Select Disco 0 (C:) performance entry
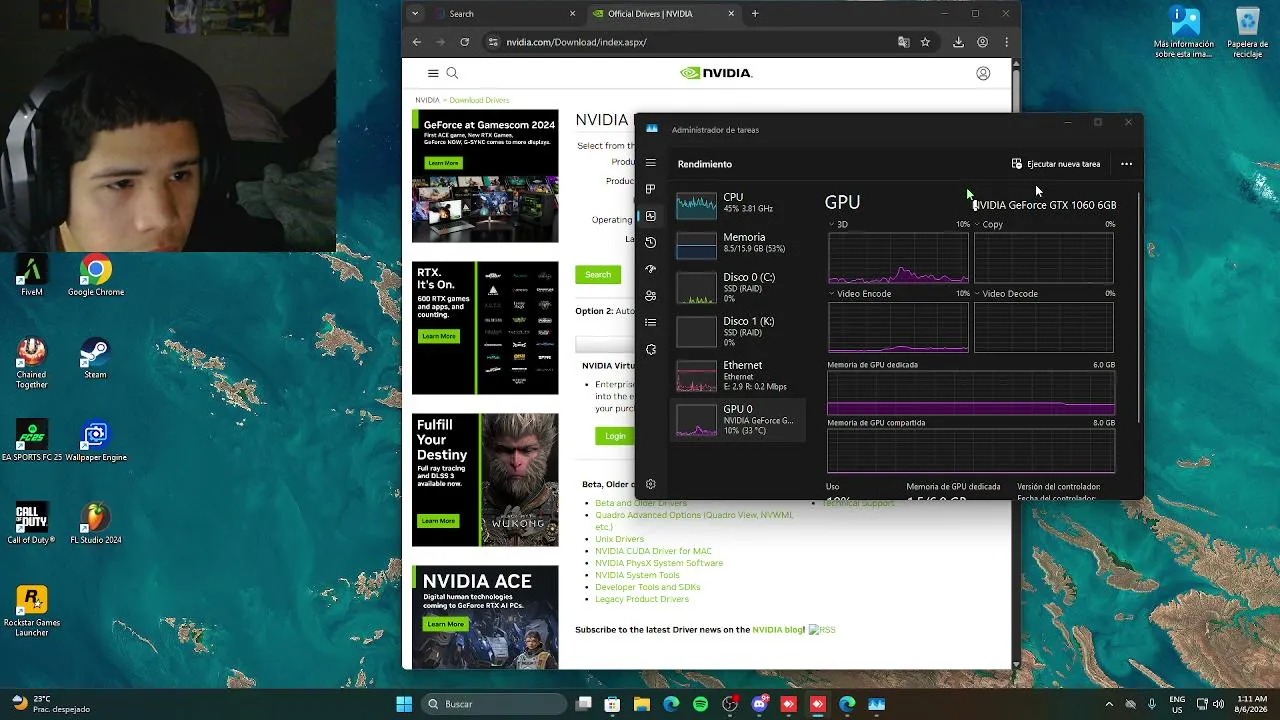 (738, 287)
